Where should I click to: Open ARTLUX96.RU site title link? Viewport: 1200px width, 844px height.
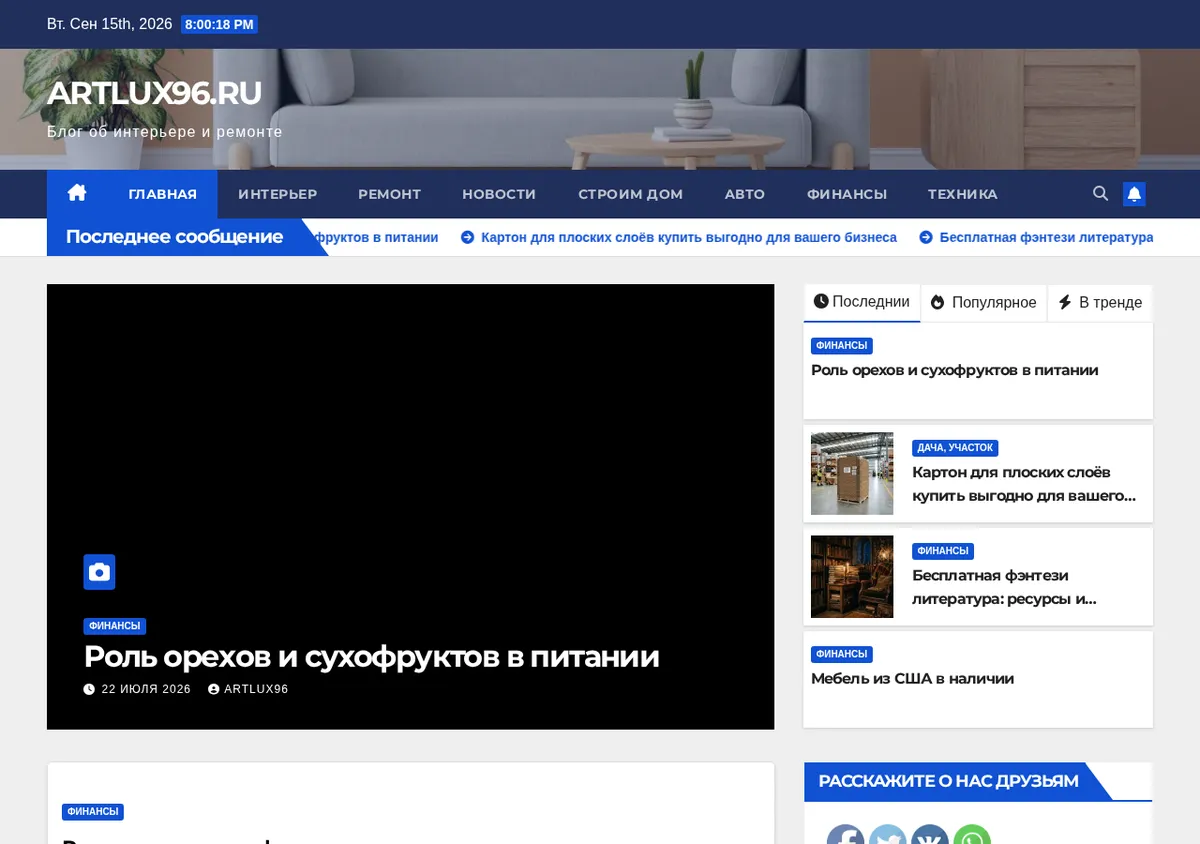[154, 93]
